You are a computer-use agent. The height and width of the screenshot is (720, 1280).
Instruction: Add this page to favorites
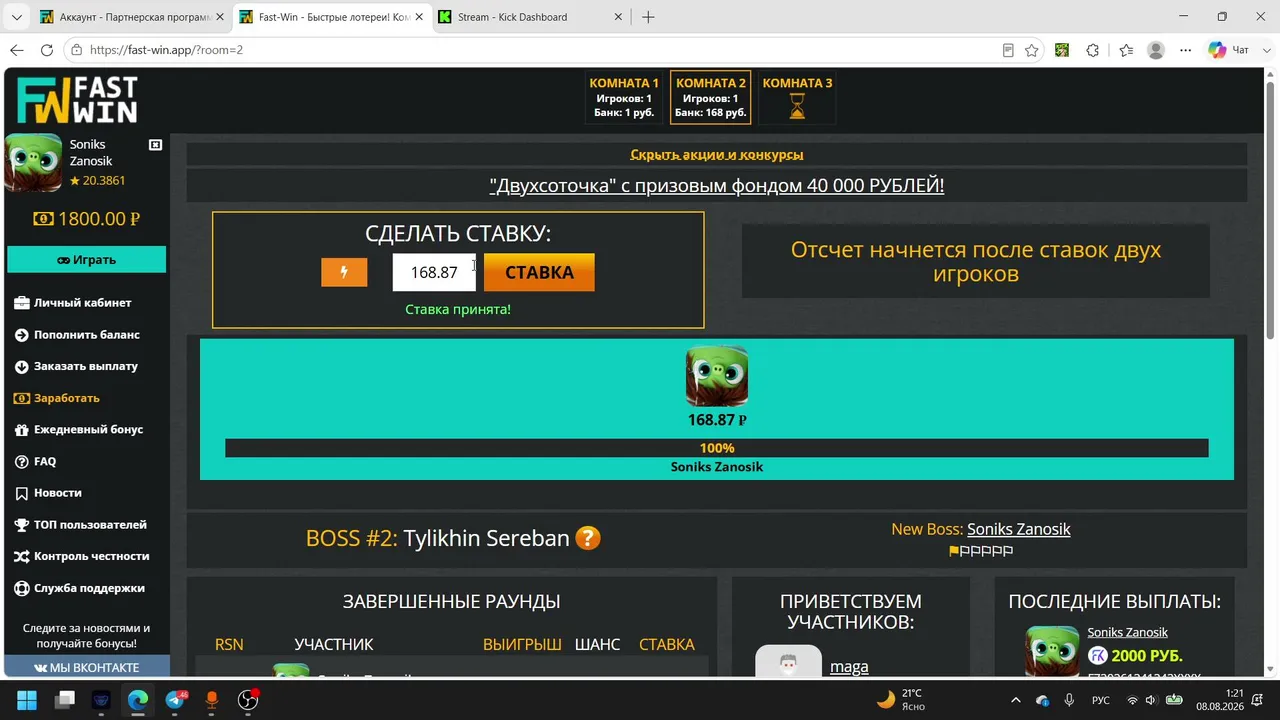(x=1031, y=50)
